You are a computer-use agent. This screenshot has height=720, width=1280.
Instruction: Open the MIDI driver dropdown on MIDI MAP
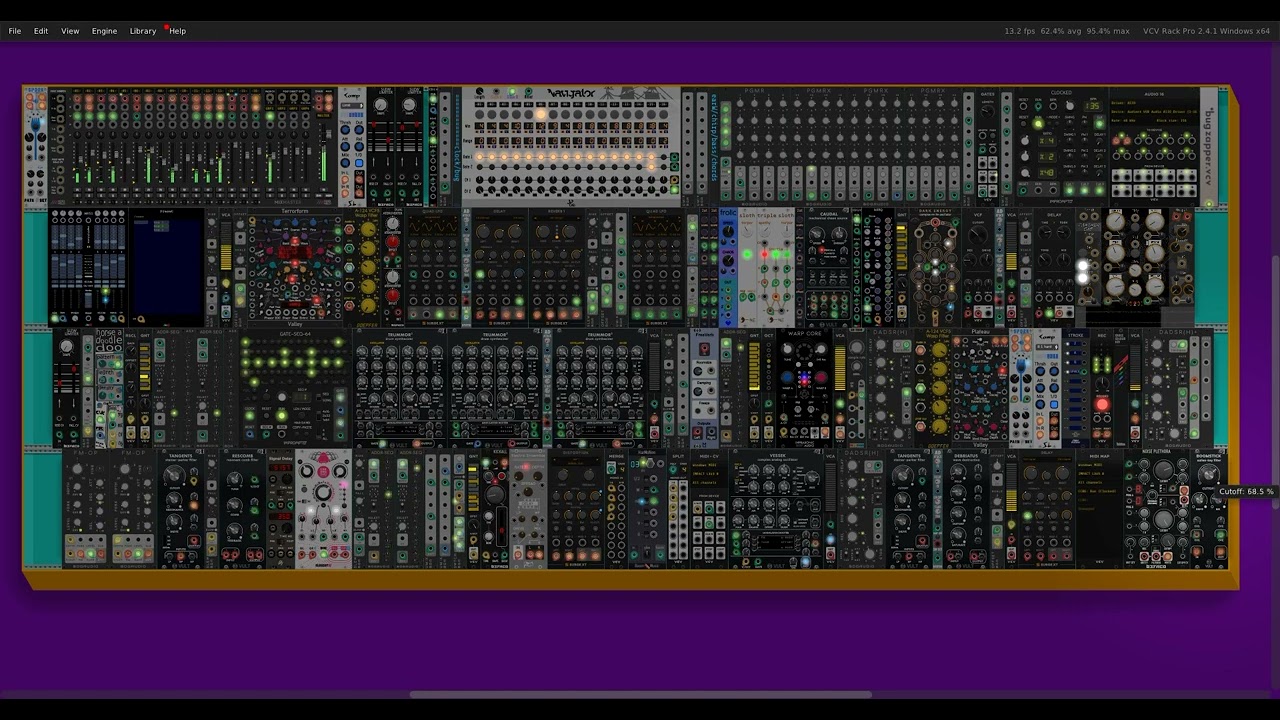tap(1099, 465)
